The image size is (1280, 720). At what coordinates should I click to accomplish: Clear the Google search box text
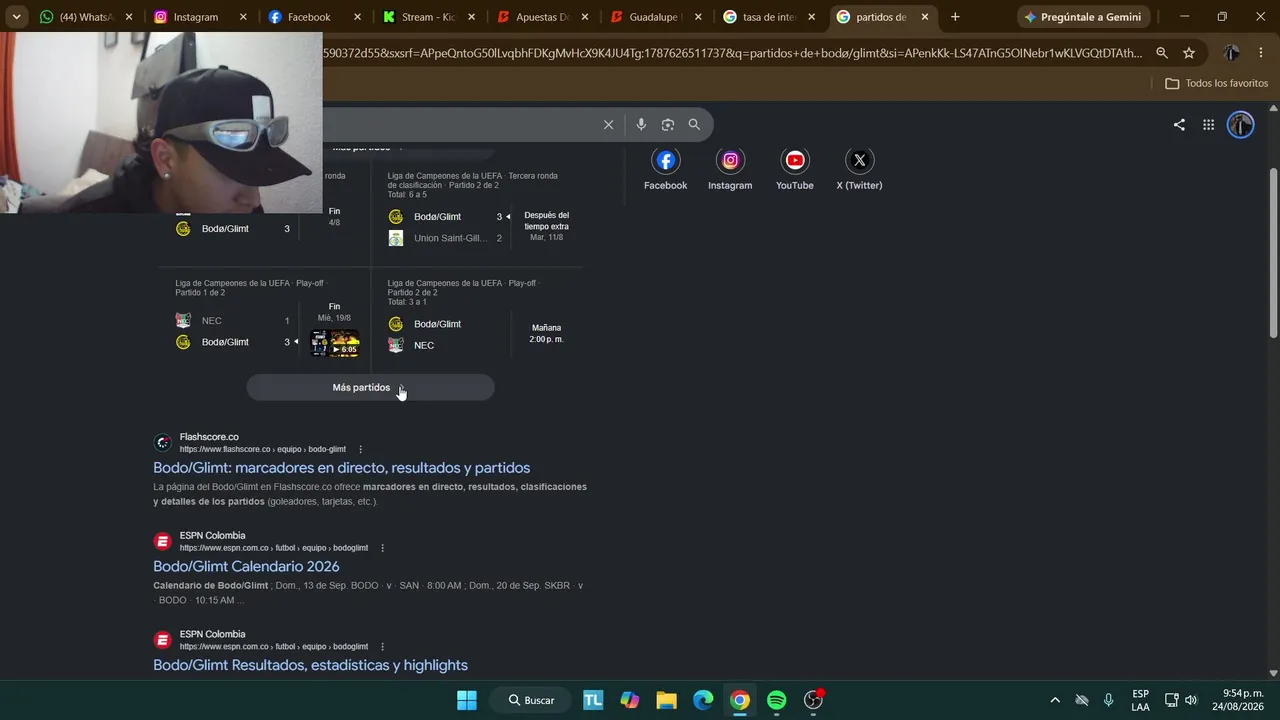click(608, 125)
